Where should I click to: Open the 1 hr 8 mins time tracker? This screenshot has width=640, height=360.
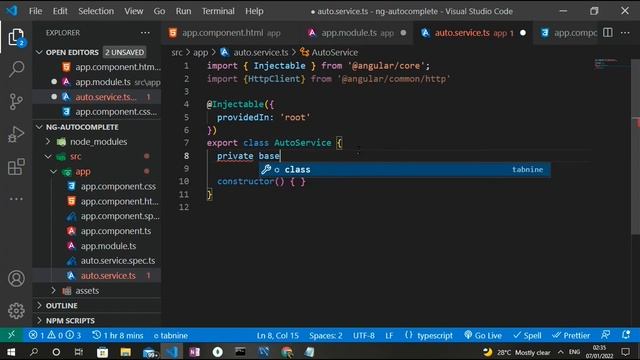pos(118,336)
